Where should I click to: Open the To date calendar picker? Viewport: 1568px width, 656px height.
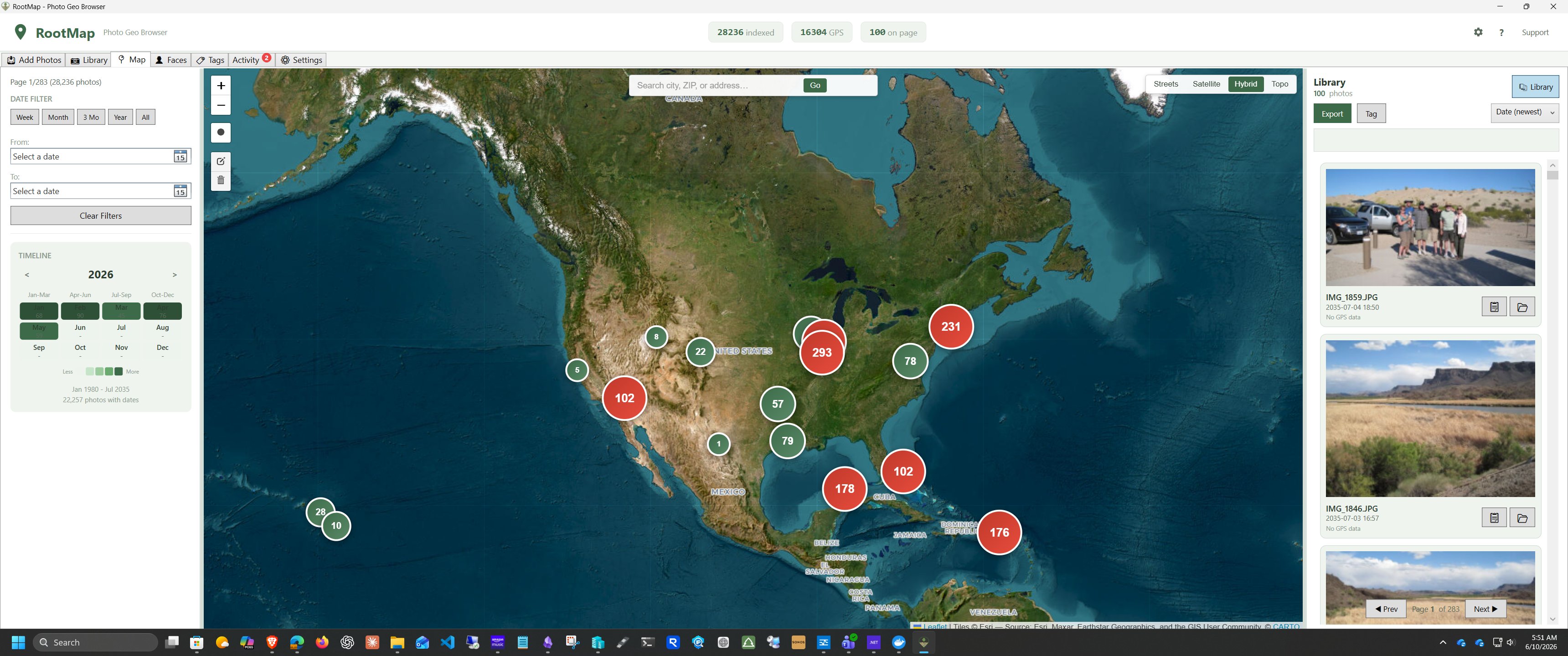[x=180, y=191]
